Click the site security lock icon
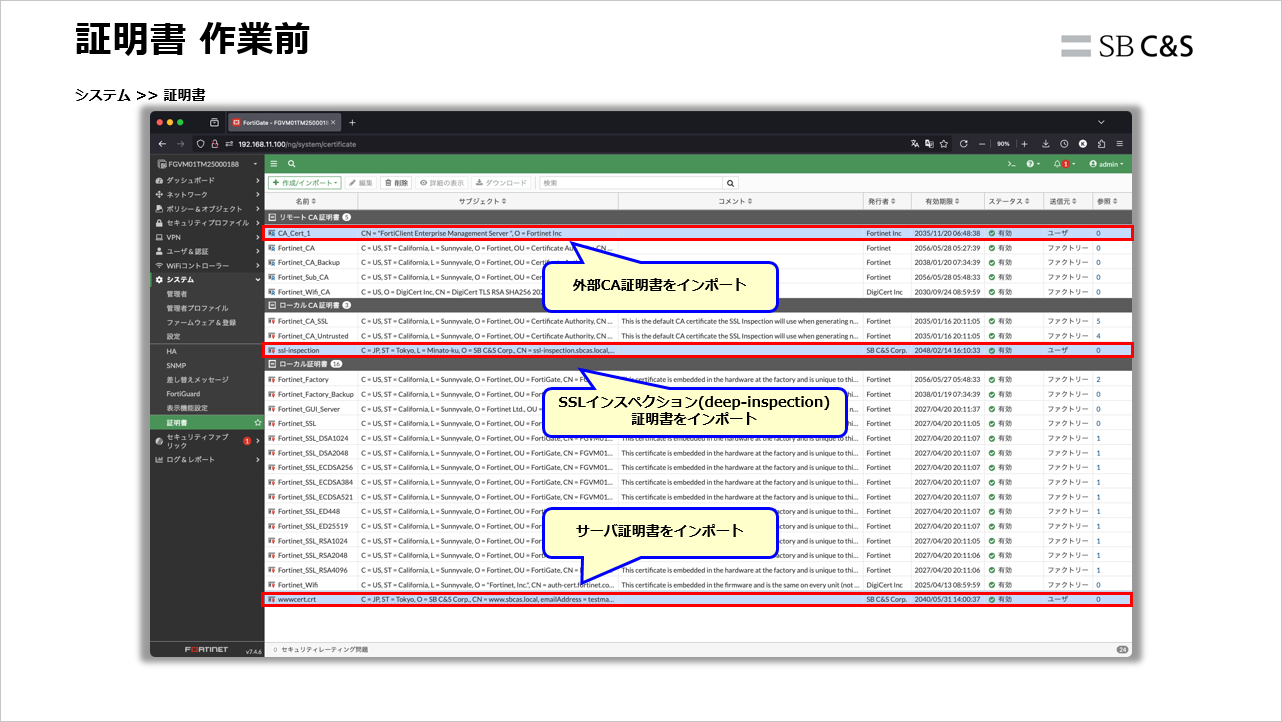The image size is (1282, 722). [215, 144]
